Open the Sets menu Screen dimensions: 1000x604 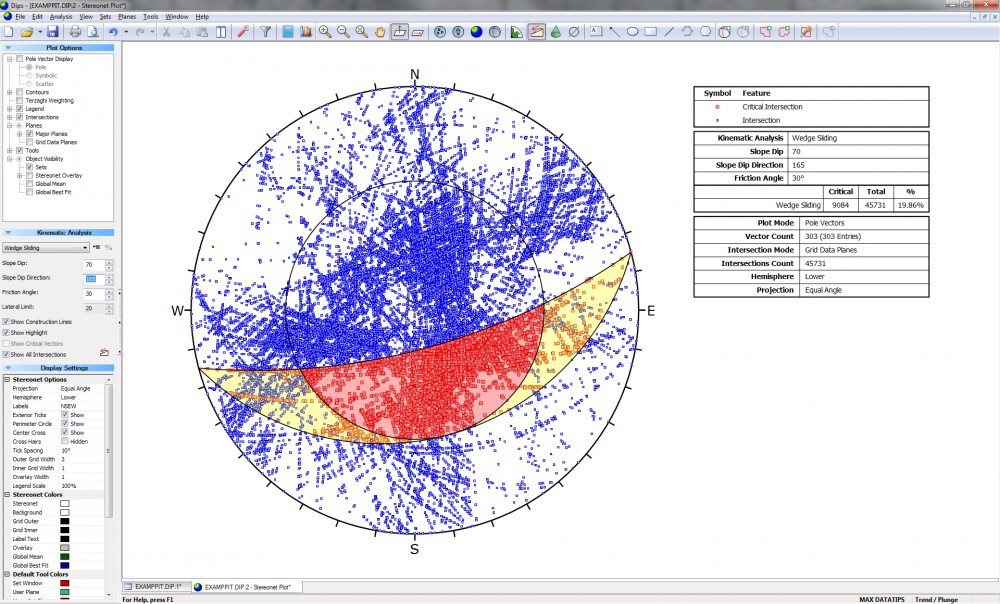[105, 17]
